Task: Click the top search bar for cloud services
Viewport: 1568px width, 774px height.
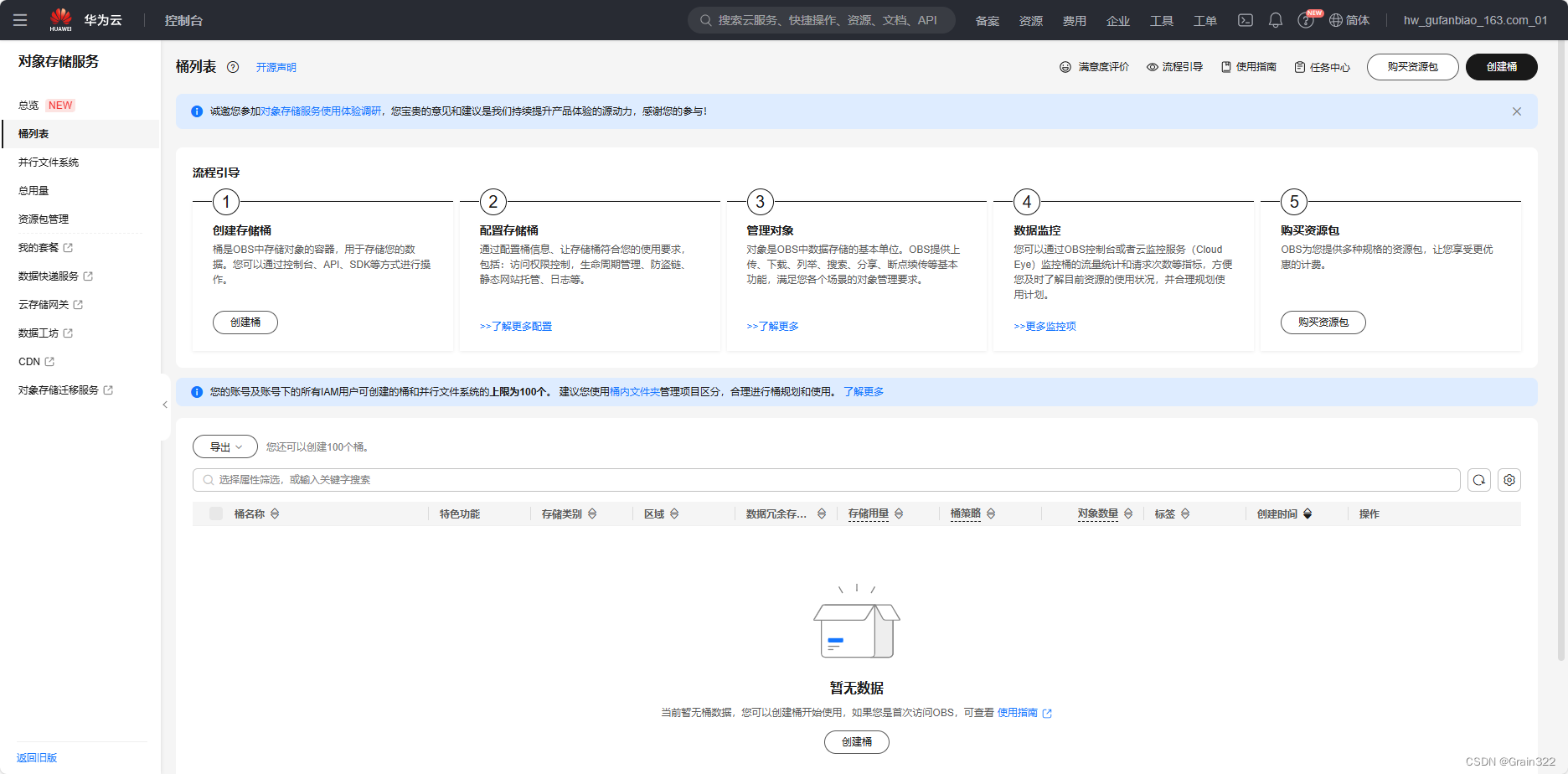Action: tap(822, 20)
